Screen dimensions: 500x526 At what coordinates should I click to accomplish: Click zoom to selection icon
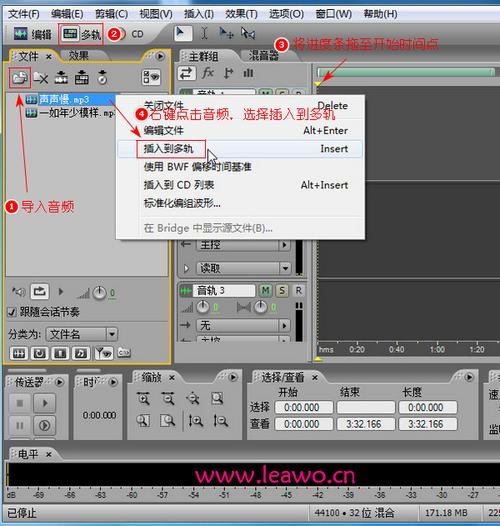pyautogui.click(x=217, y=399)
